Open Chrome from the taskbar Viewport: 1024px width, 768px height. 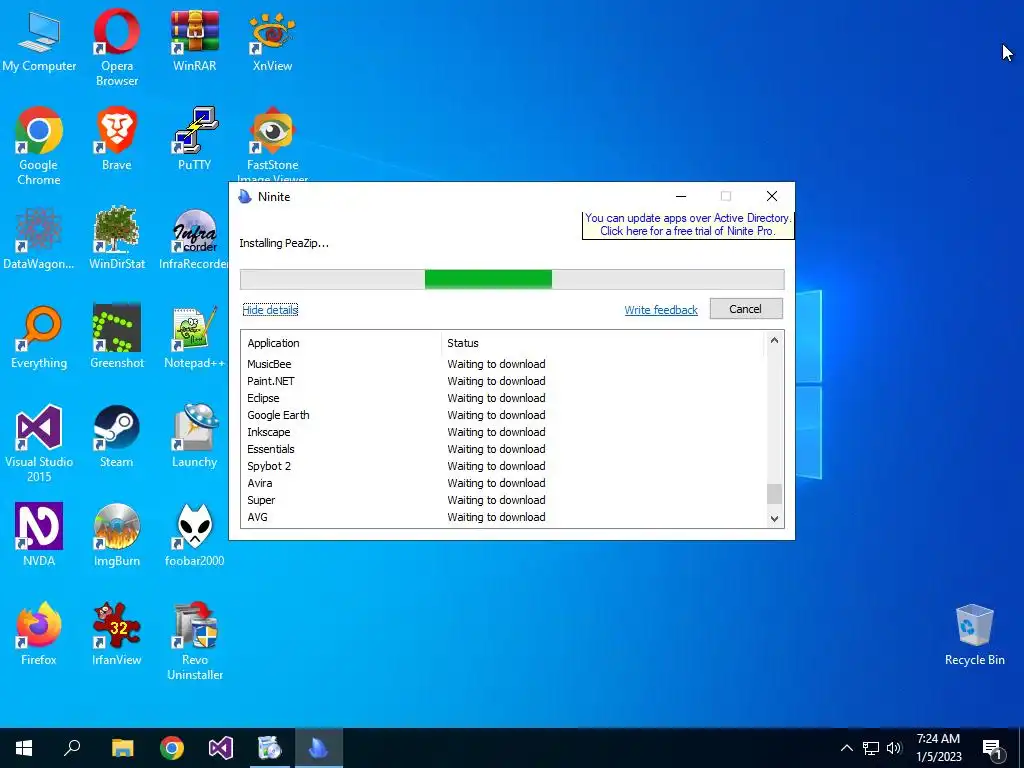[x=172, y=748]
